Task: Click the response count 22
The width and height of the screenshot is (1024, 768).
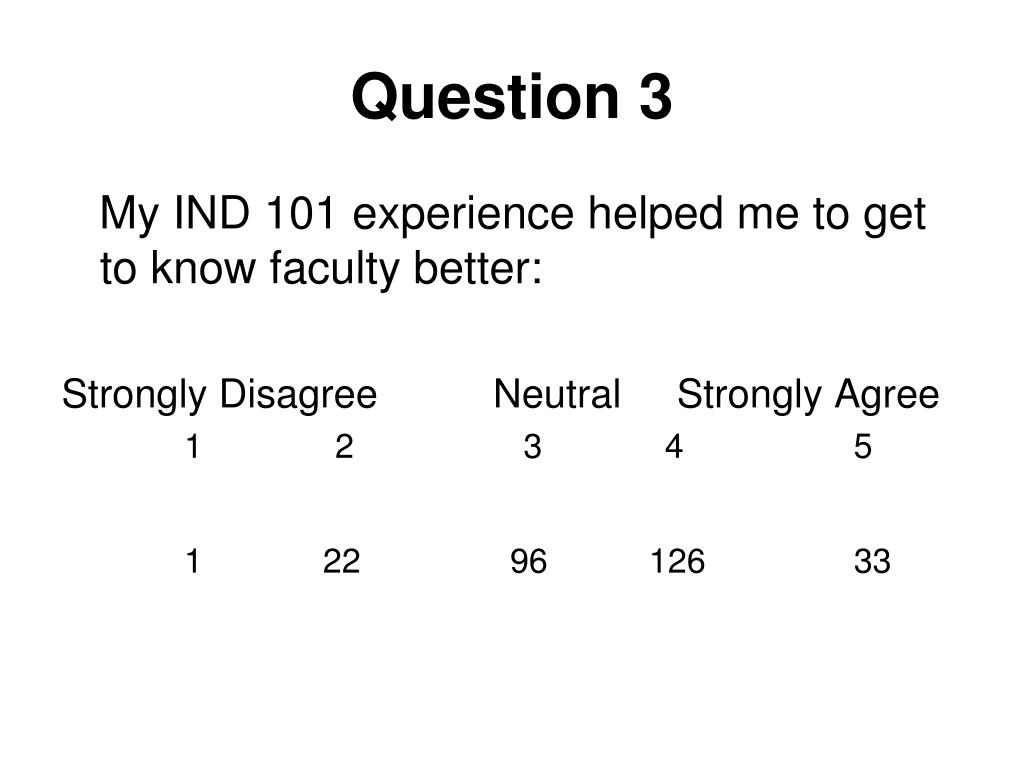Action: coord(341,561)
